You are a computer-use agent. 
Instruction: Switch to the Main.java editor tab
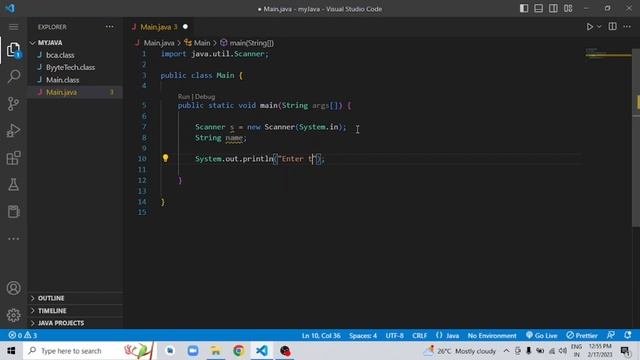tap(158, 27)
